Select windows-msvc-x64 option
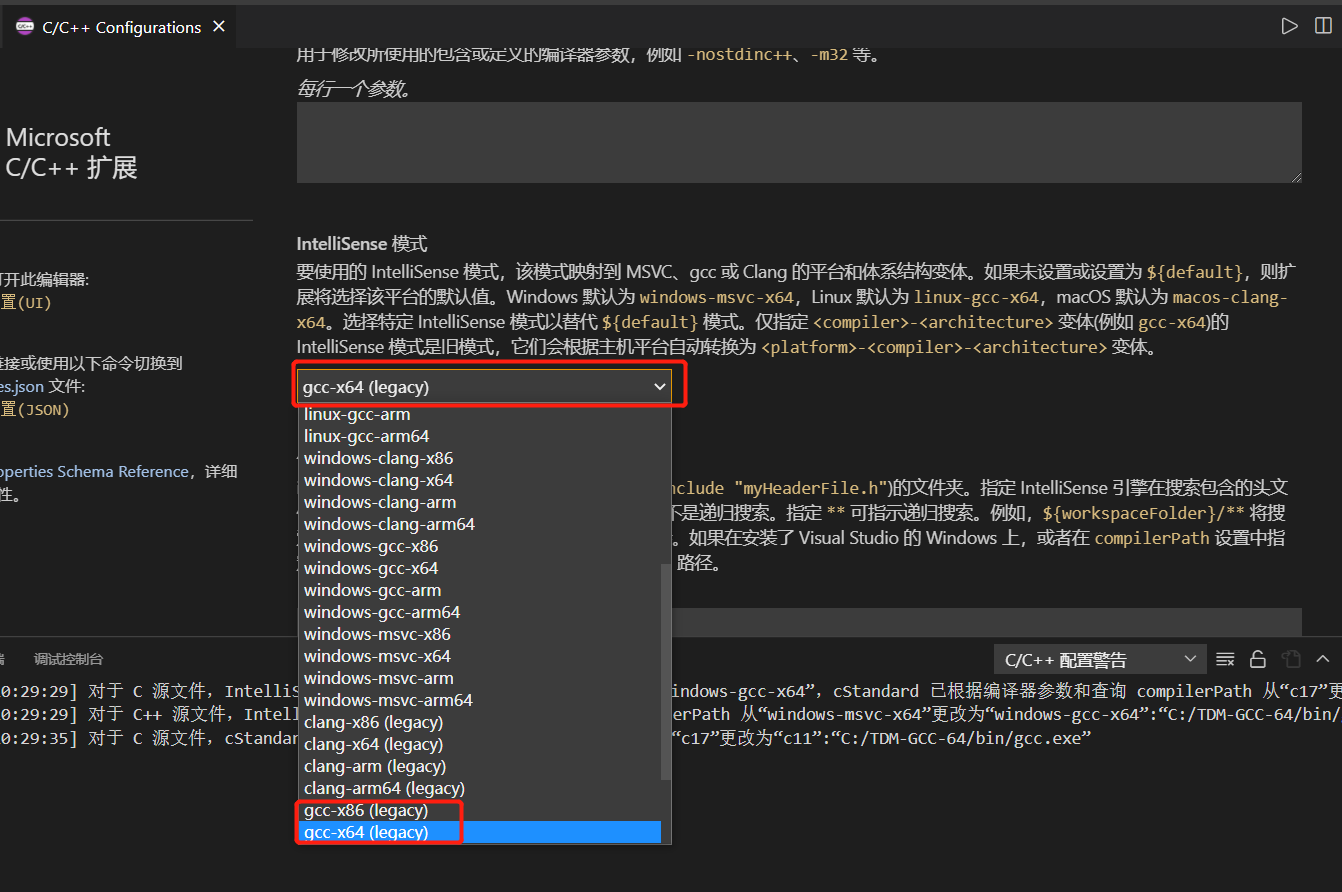 [480, 656]
